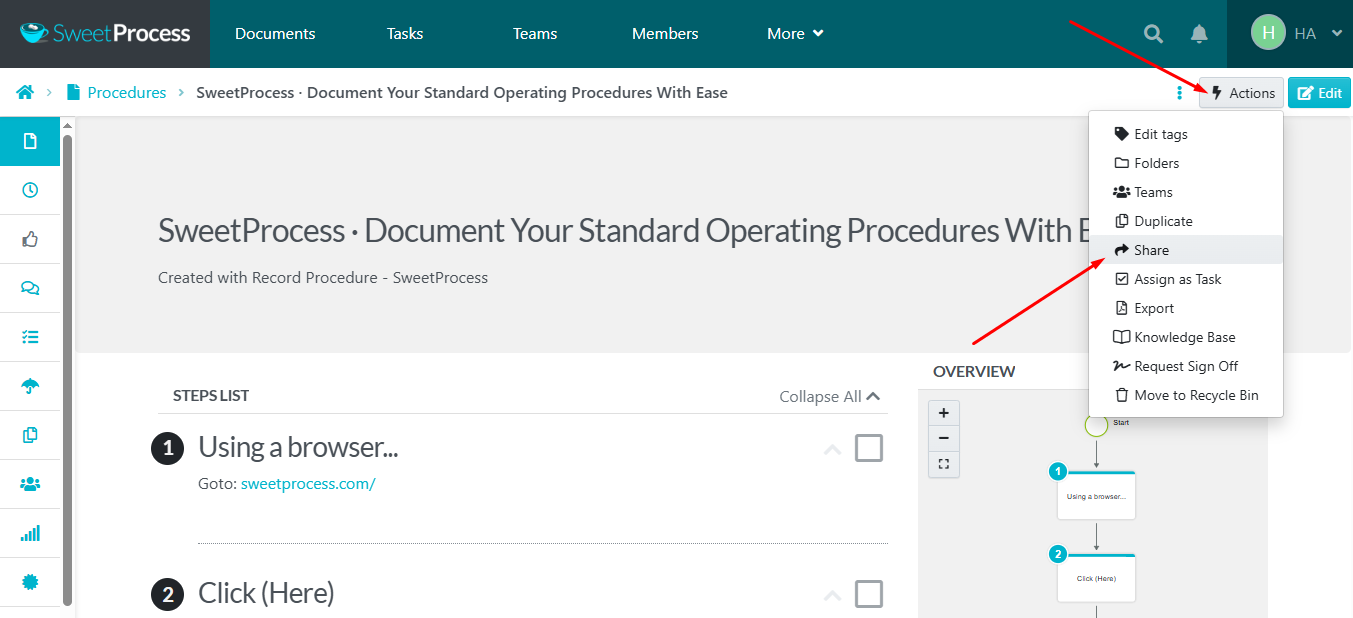Select node 2 in overview diagram

click(x=1096, y=578)
